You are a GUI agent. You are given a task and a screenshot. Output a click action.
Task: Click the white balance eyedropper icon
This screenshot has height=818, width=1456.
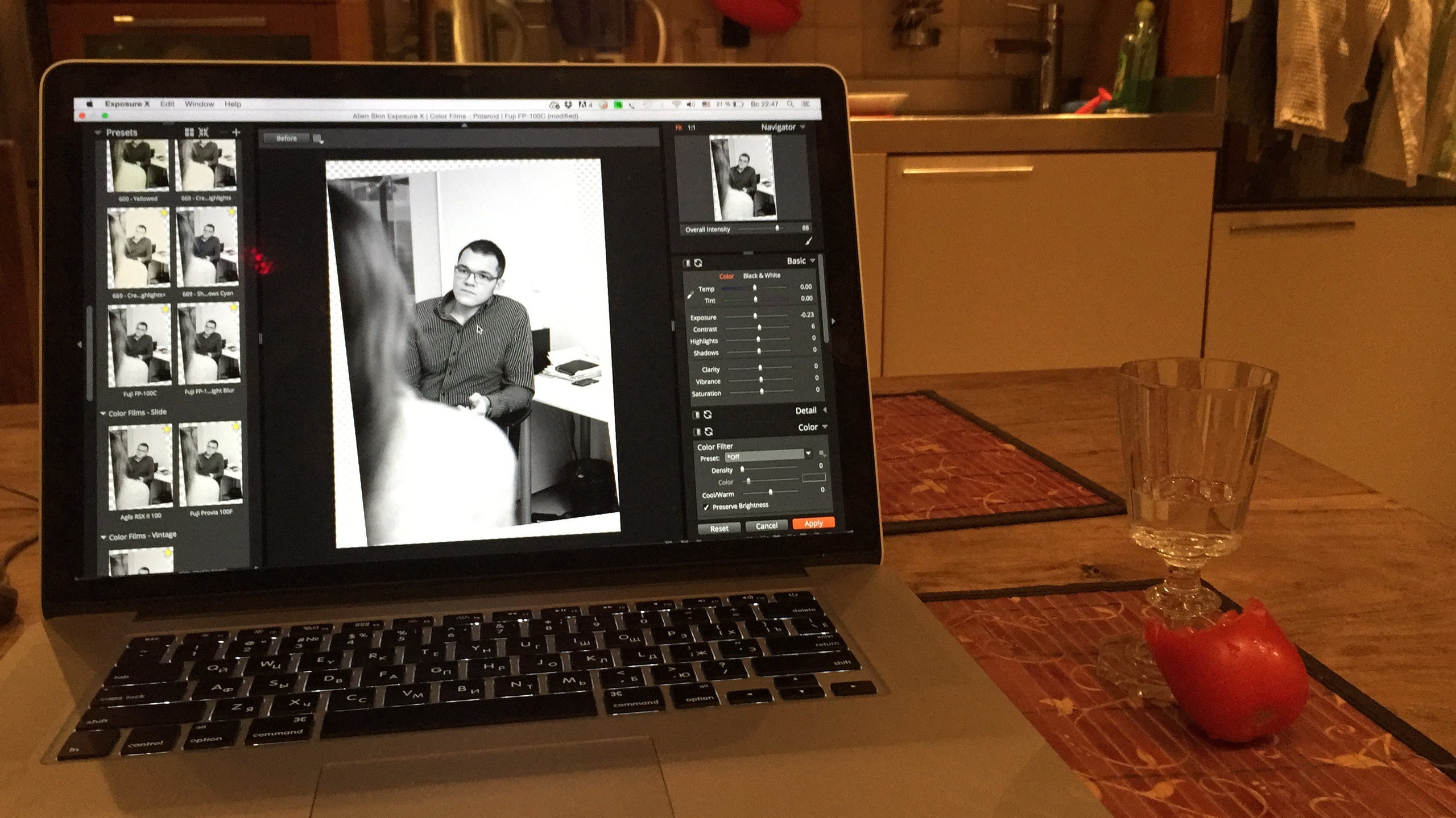[690, 294]
